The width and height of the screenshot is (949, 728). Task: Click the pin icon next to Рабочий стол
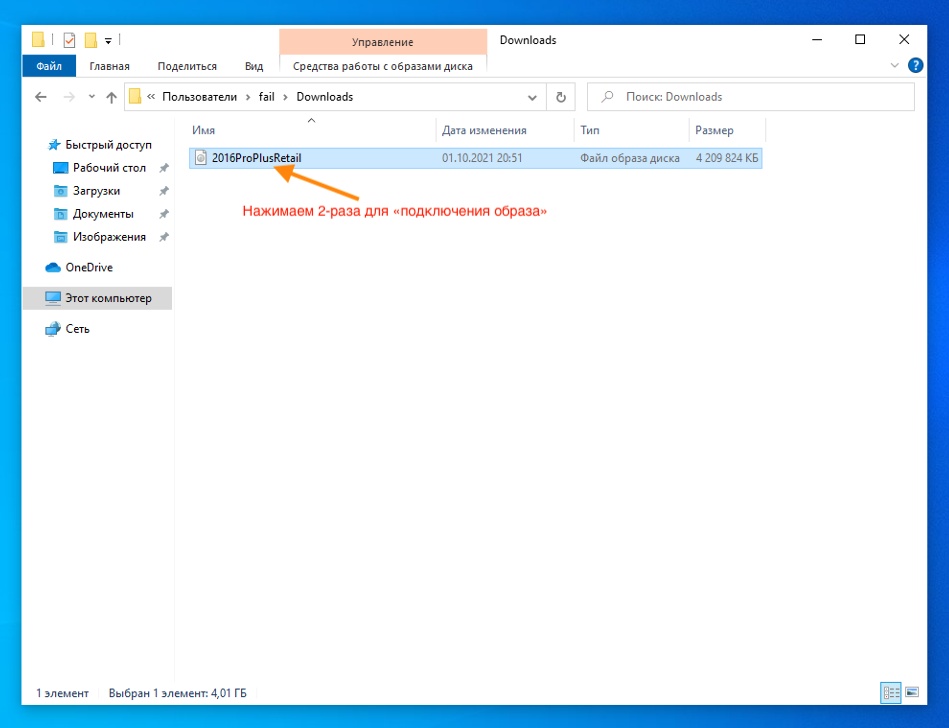coord(163,168)
